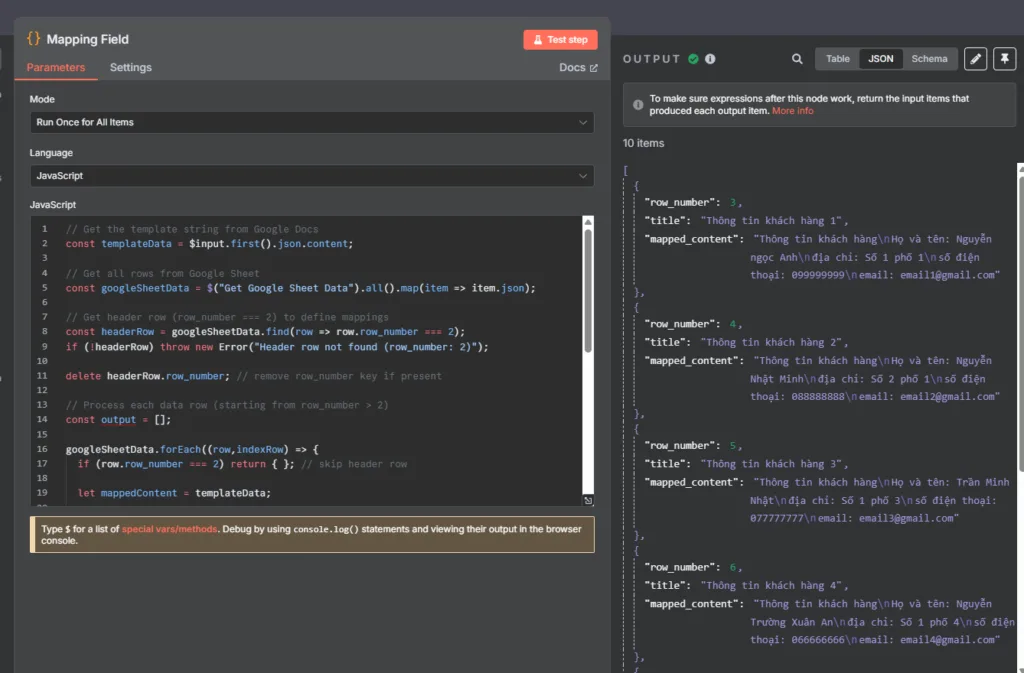Viewport: 1024px width, 673px height.
Task: Click the chevron arrow of the Mode field
Action: [x=583, y=122]
